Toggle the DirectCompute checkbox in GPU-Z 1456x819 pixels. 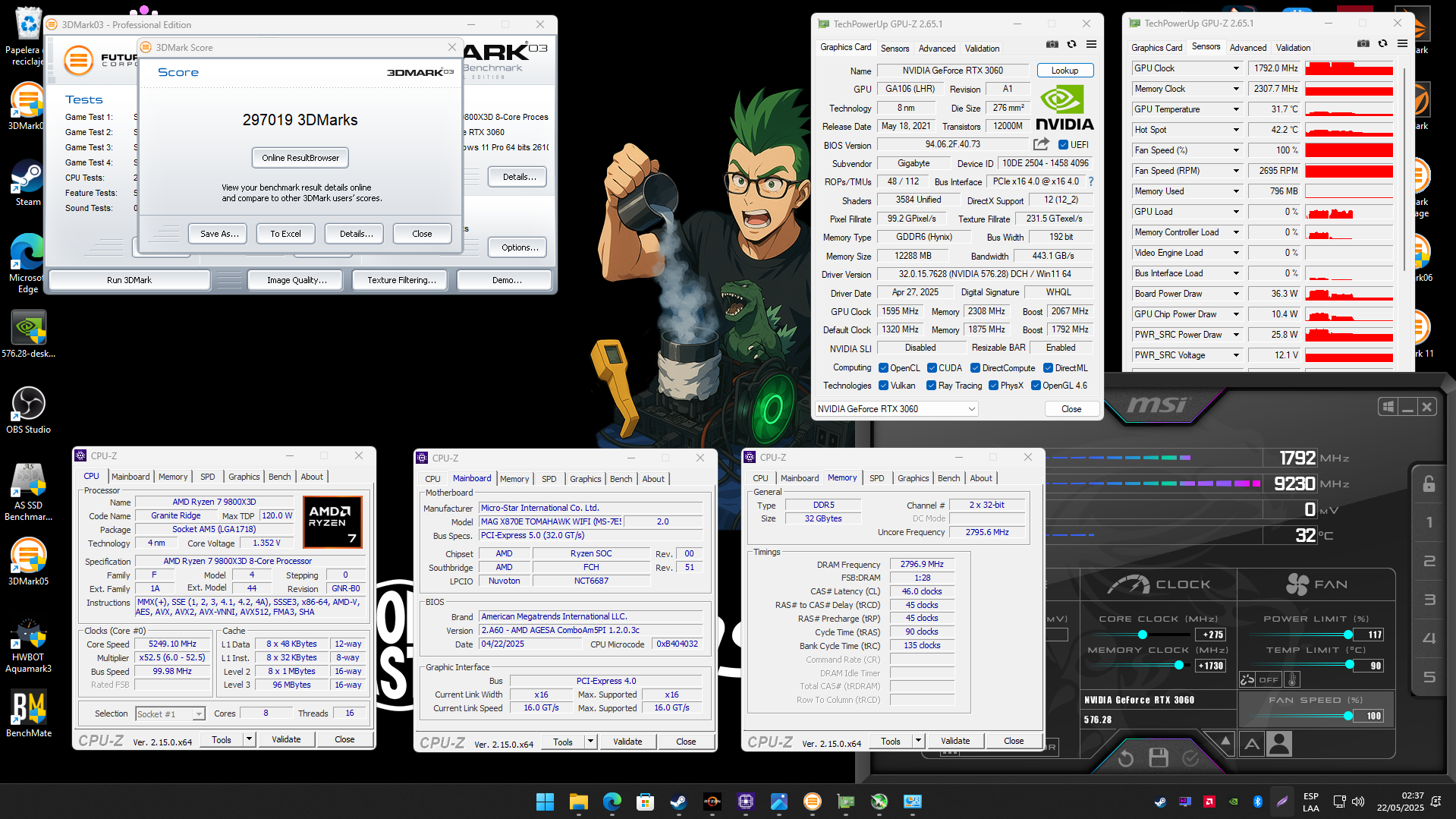click(x=976, y=368)
